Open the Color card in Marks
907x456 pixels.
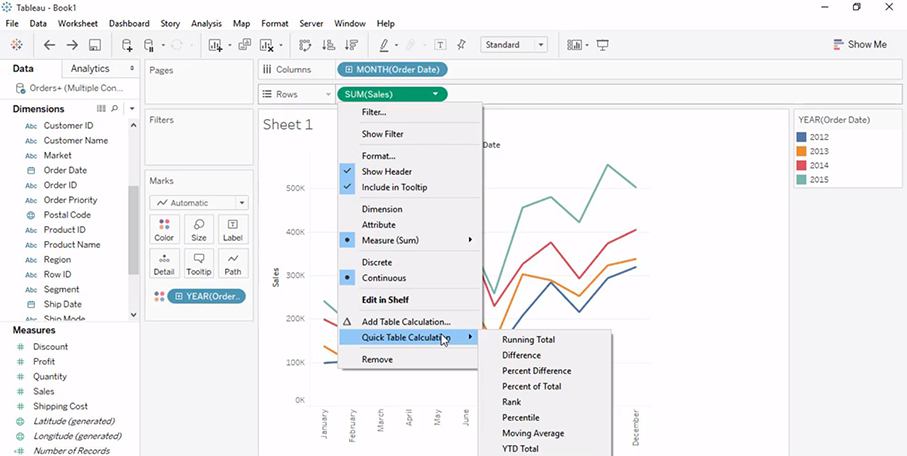click(164, 230)
